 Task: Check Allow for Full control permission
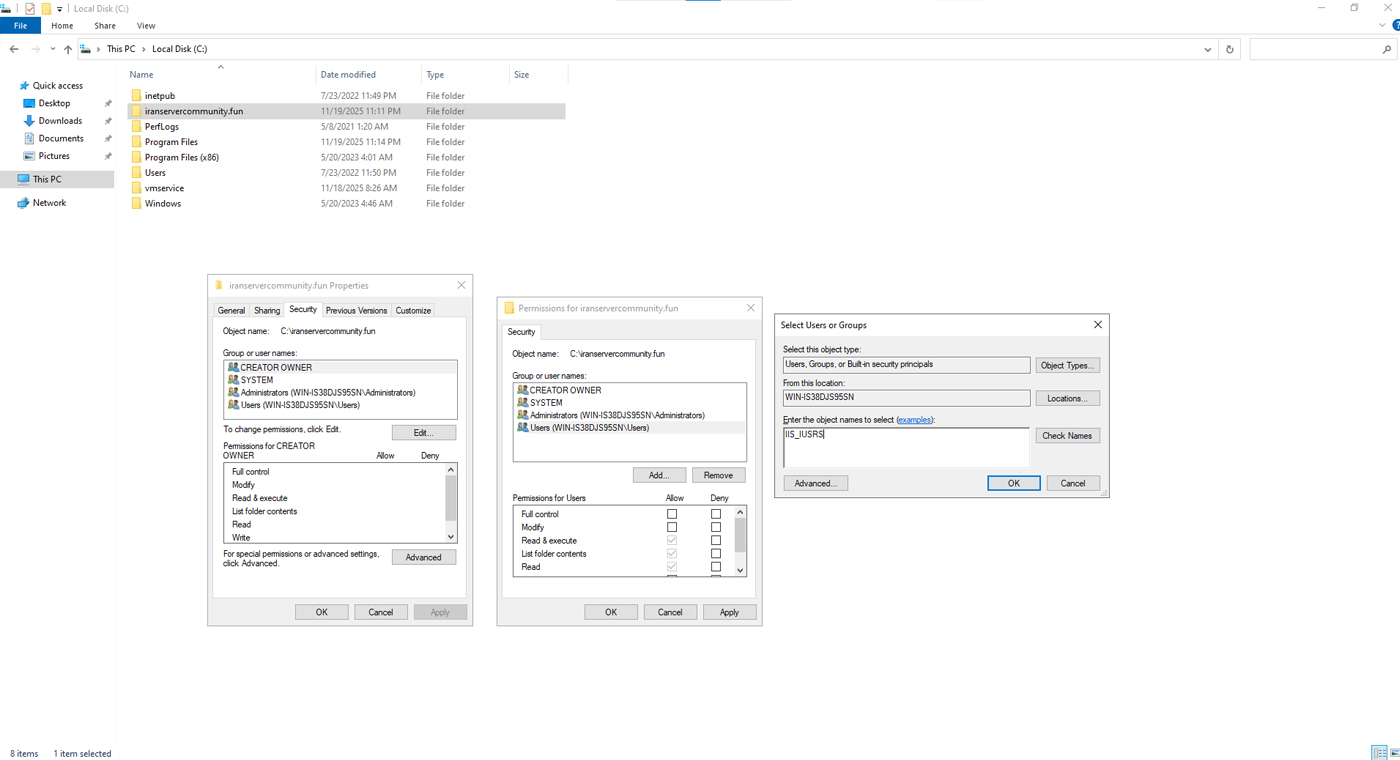pos(672,514)
